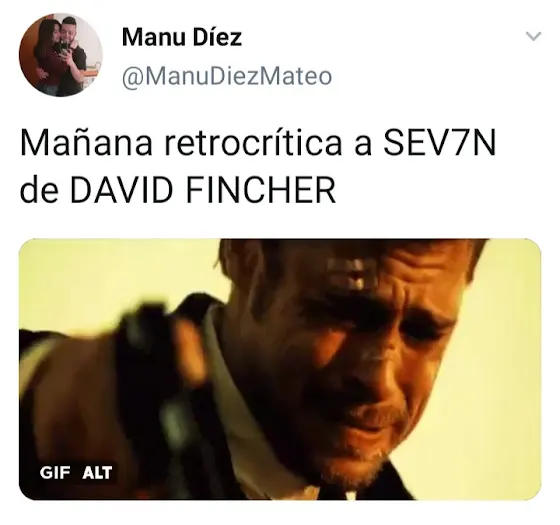Click the word FINCHER in tweet
Viewport: 560px width, 525px height.
click(x=261, y=190)
